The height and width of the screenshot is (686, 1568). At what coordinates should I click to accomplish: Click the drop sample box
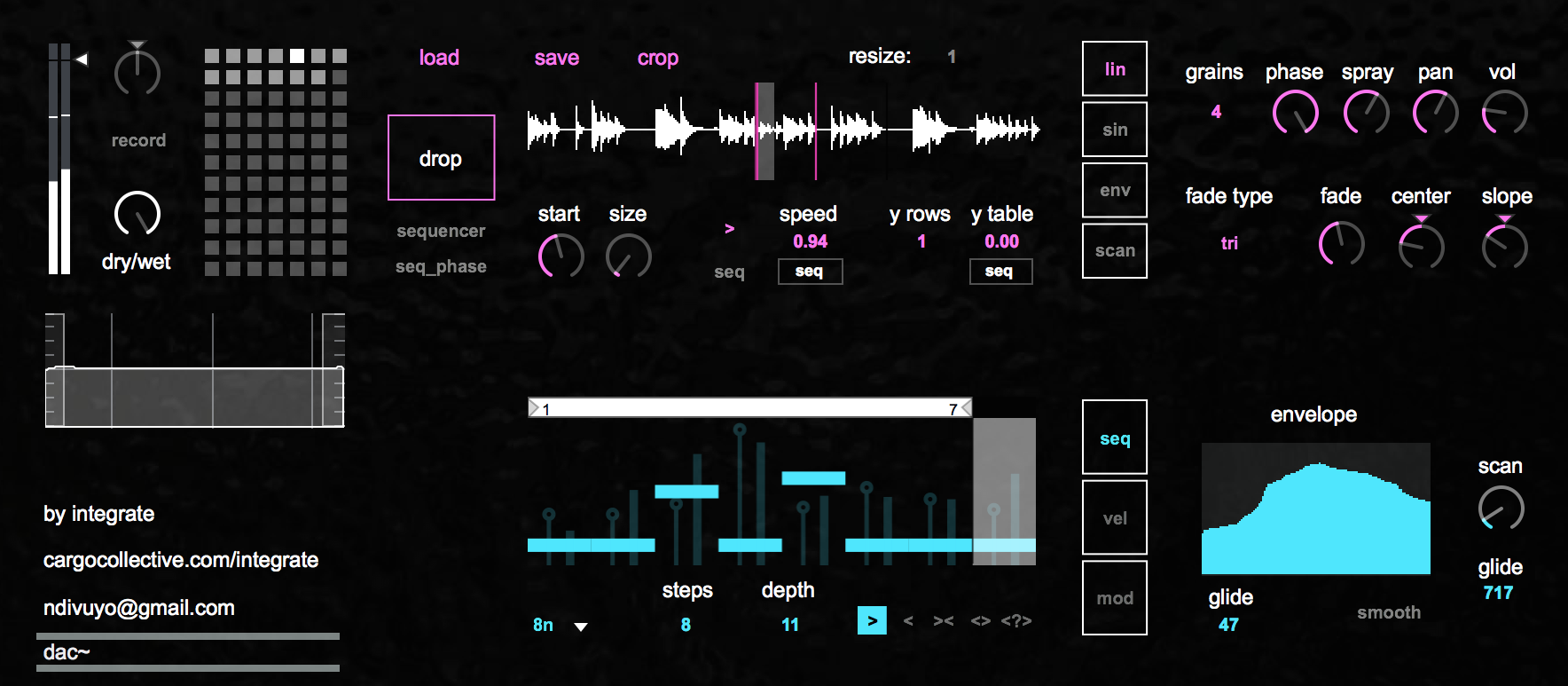pyautogui.click(x=441, y=158)
